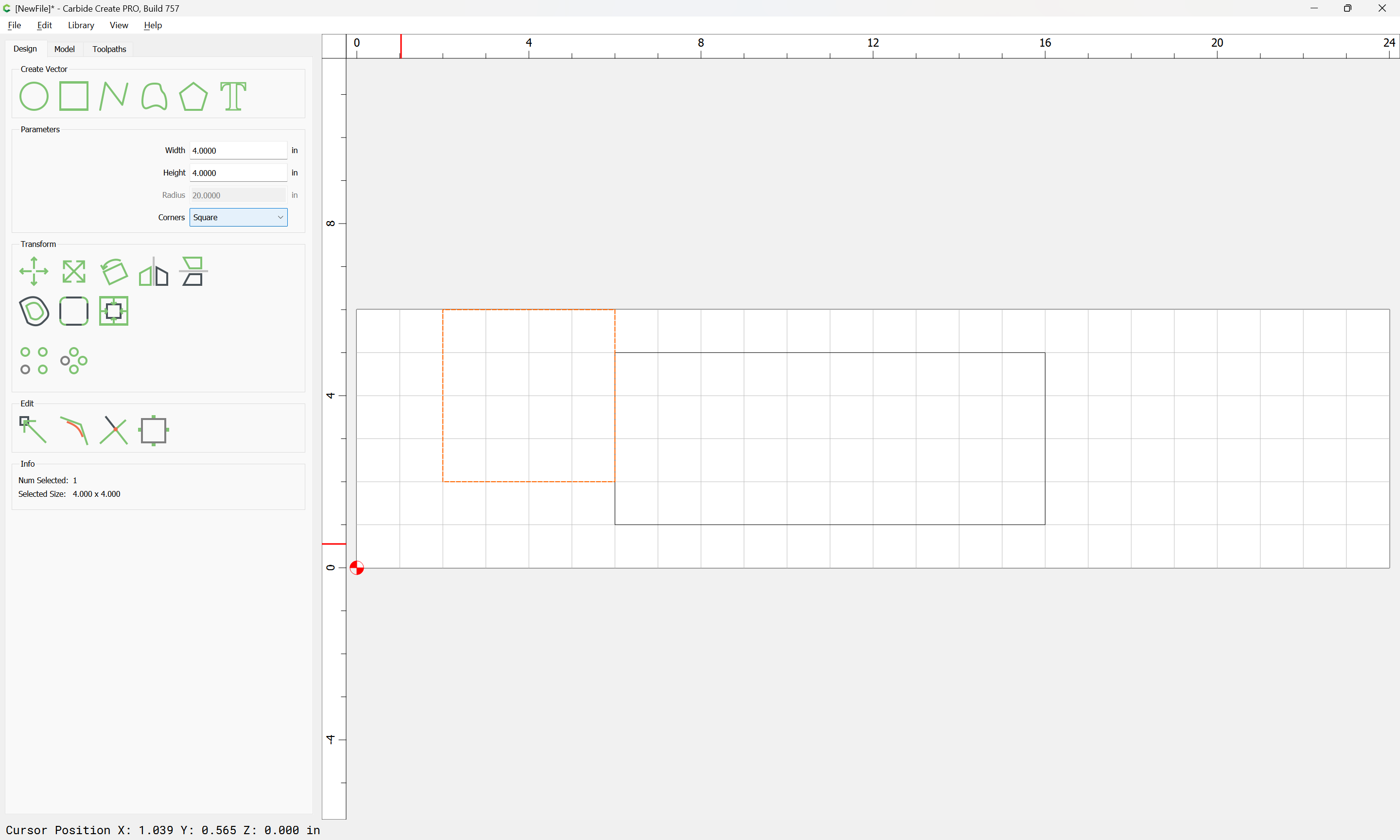Open the Circular Array tool
Viewport: 1400px width, 840px height.
click(x=73, y=361)
